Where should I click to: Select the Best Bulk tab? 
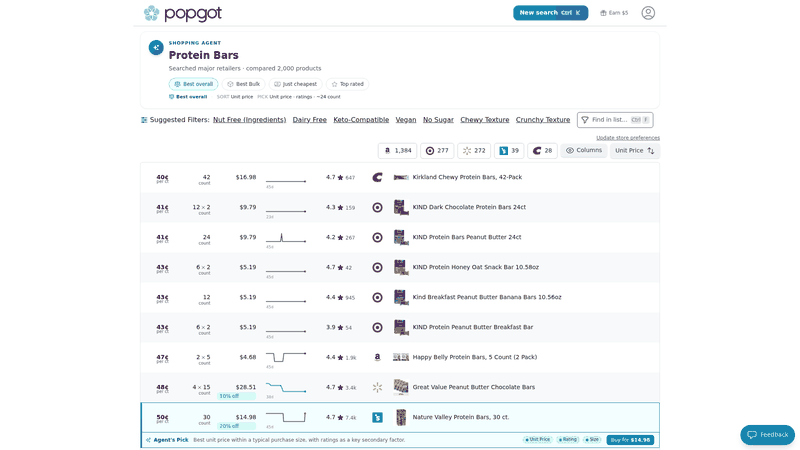coord(243,84)
